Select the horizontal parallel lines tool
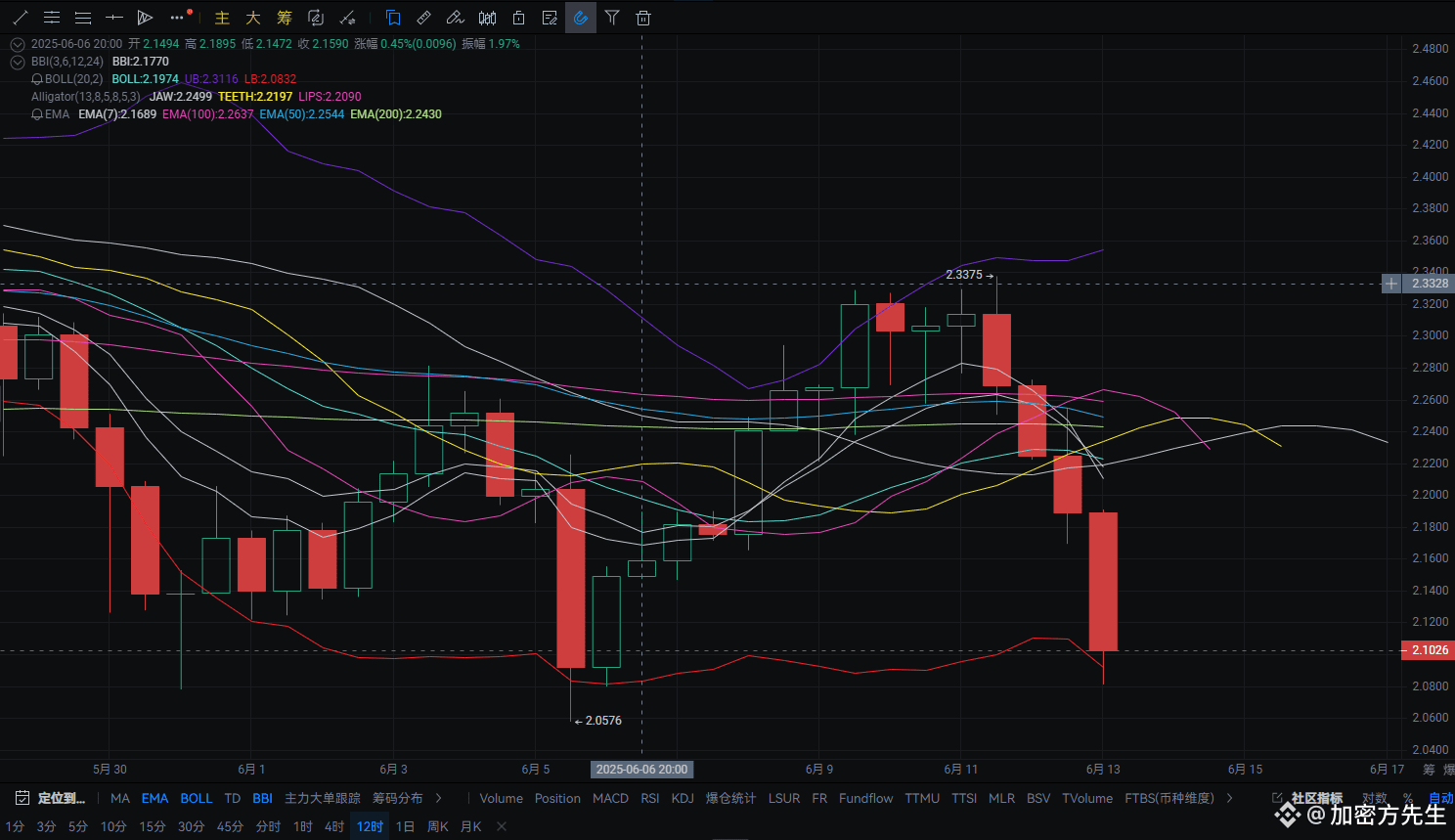The height and width of the screenshot is (840, 1455). tap(52, 18)
